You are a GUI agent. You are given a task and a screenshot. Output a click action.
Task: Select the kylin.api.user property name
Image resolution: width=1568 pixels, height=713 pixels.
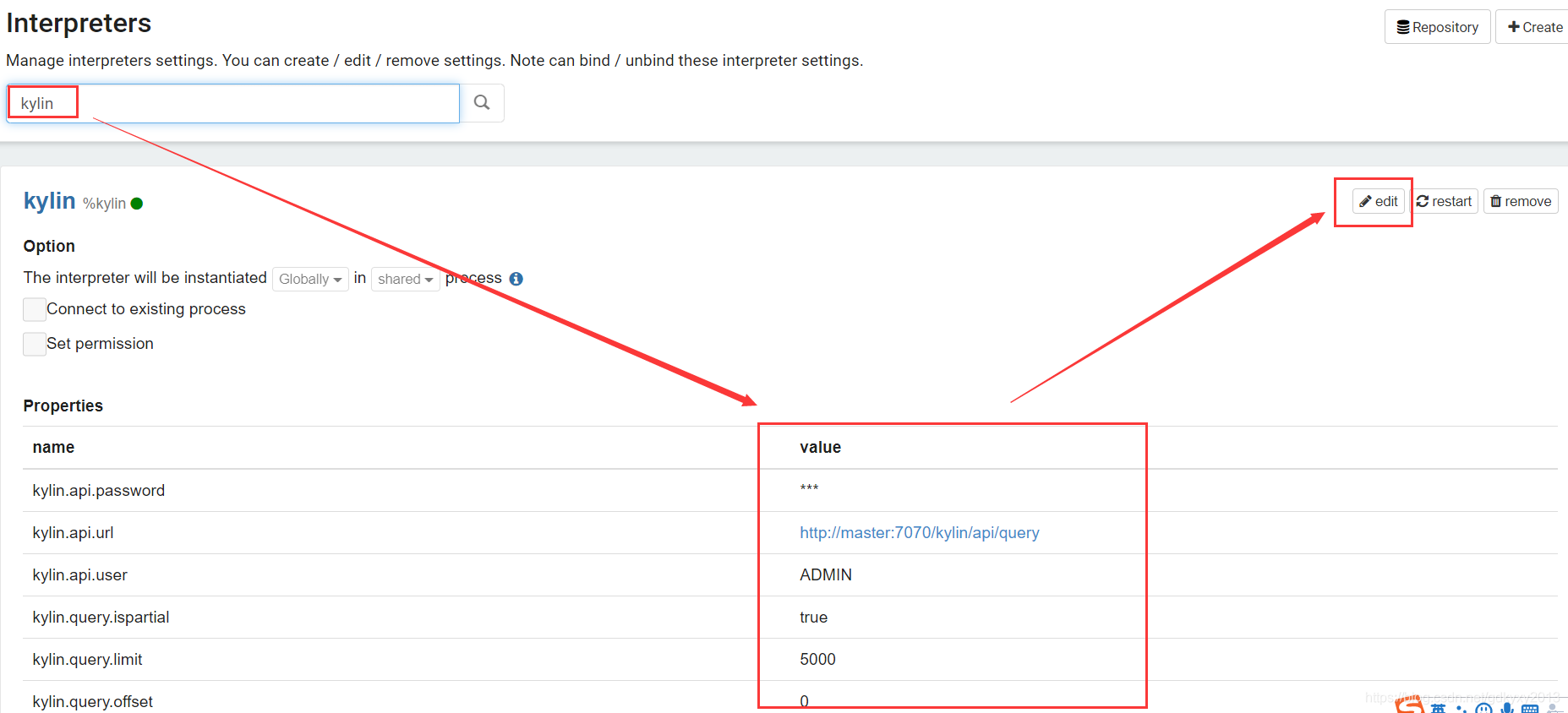point(80,575)
